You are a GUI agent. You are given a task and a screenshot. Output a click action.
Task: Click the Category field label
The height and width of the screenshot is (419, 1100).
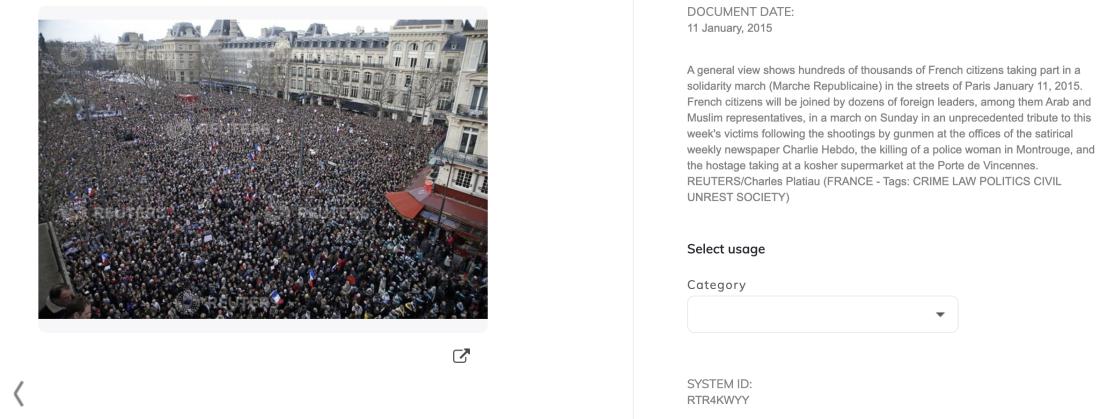click(x=716, y=285)
